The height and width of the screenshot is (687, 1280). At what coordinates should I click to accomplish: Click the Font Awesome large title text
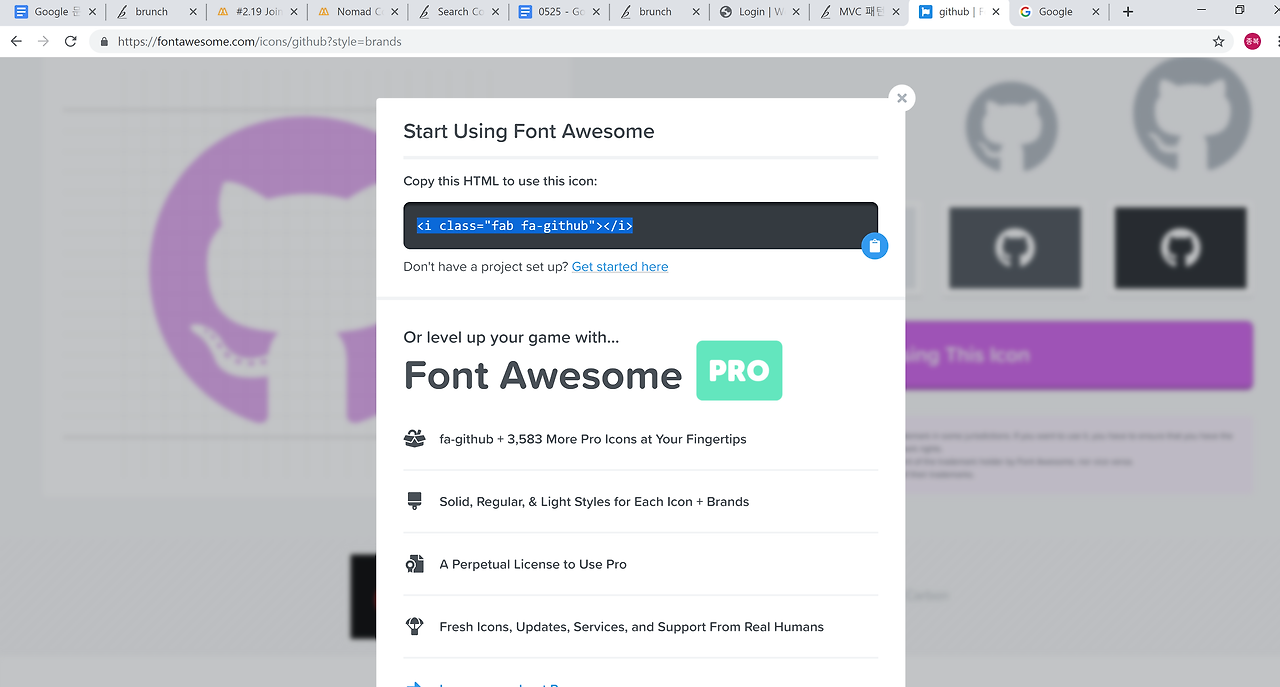[543, 375]
